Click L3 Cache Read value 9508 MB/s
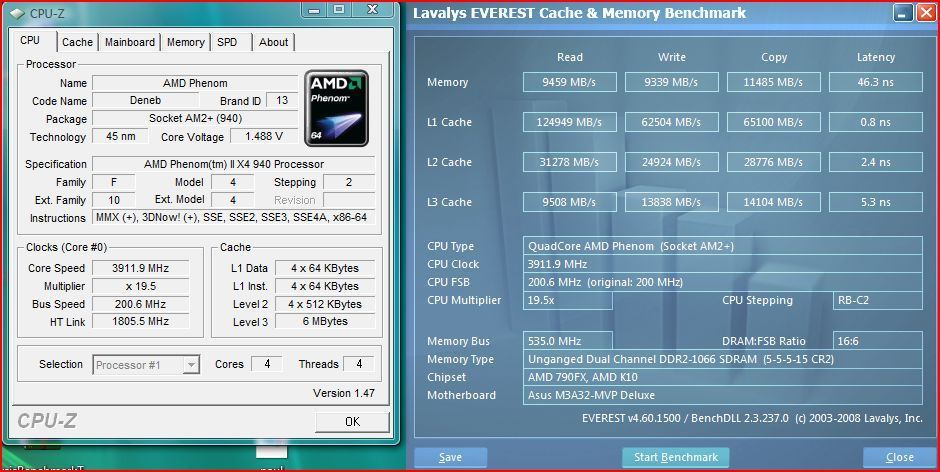Viewport: 940px width, 472px height. coord(570,202)
